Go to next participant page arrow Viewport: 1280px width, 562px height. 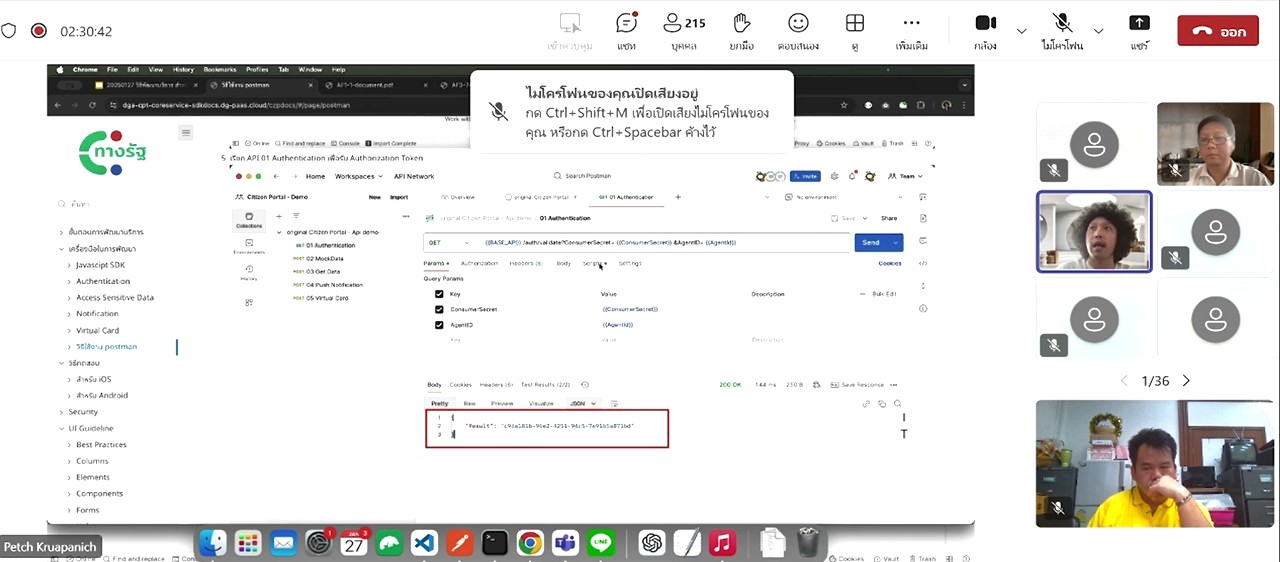pos(1186,381)
